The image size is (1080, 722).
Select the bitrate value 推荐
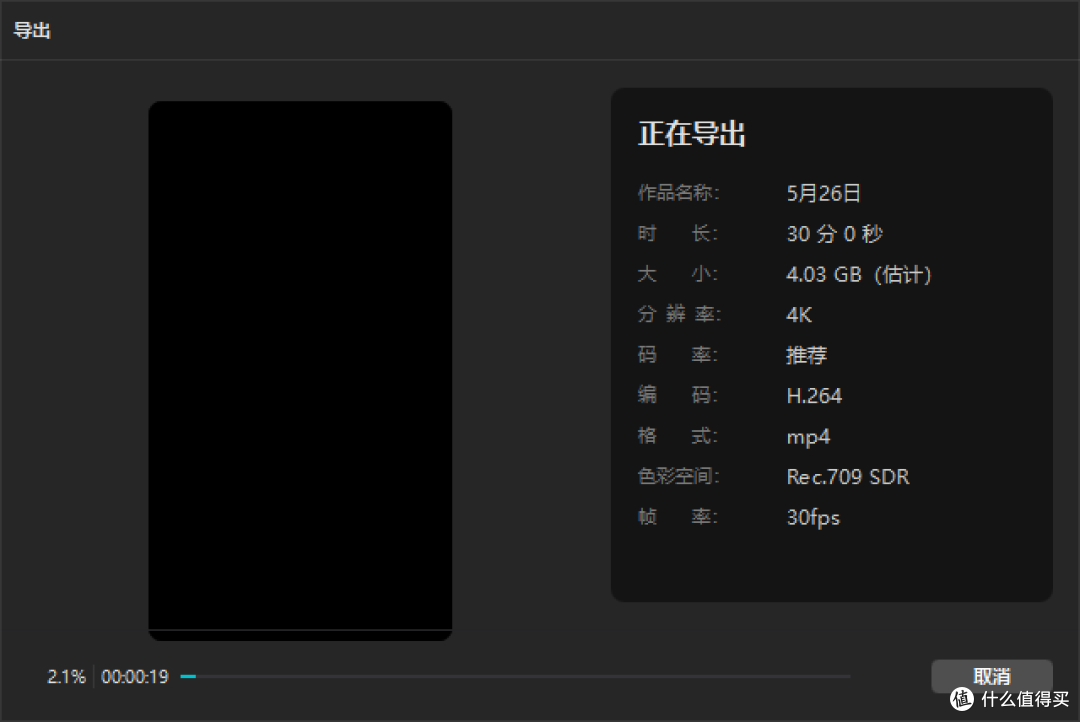[x=807, y=355]
